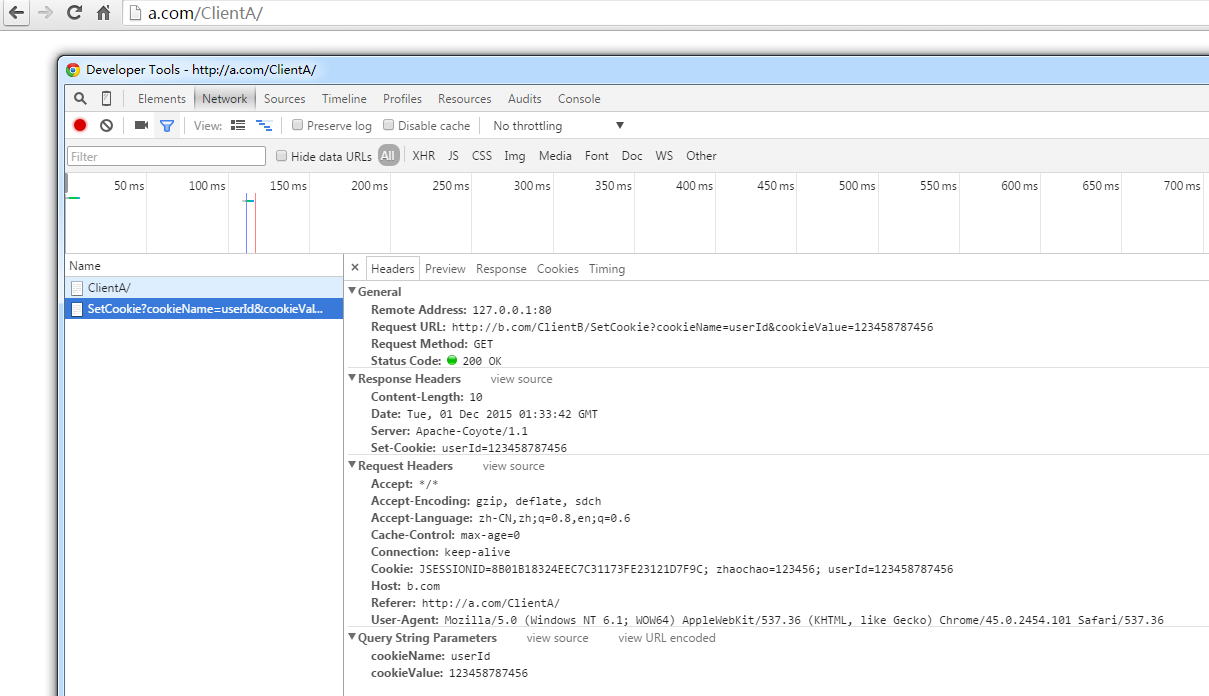Filter requests by XHR
This screenshot has width=1209, height=696.
point(424,155)
